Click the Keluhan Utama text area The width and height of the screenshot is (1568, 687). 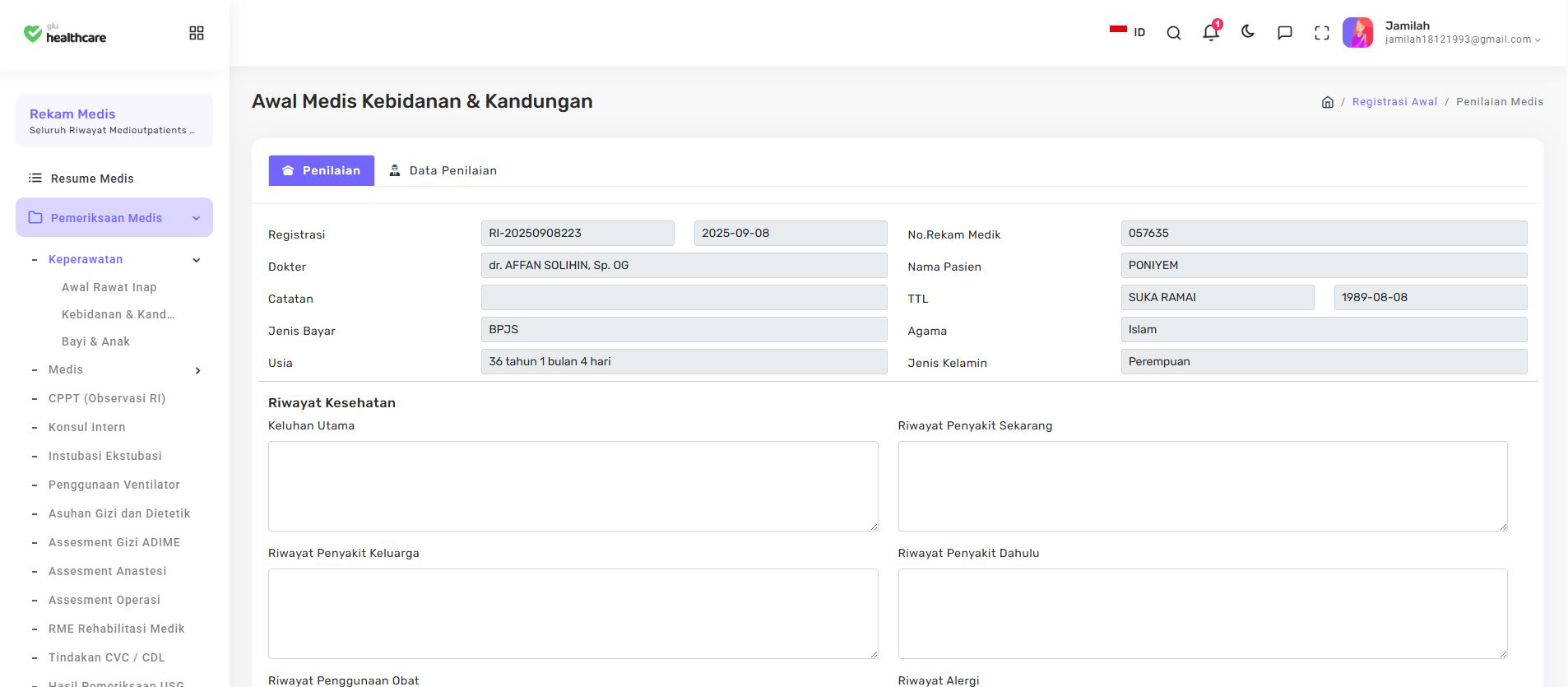click(573, 486)
